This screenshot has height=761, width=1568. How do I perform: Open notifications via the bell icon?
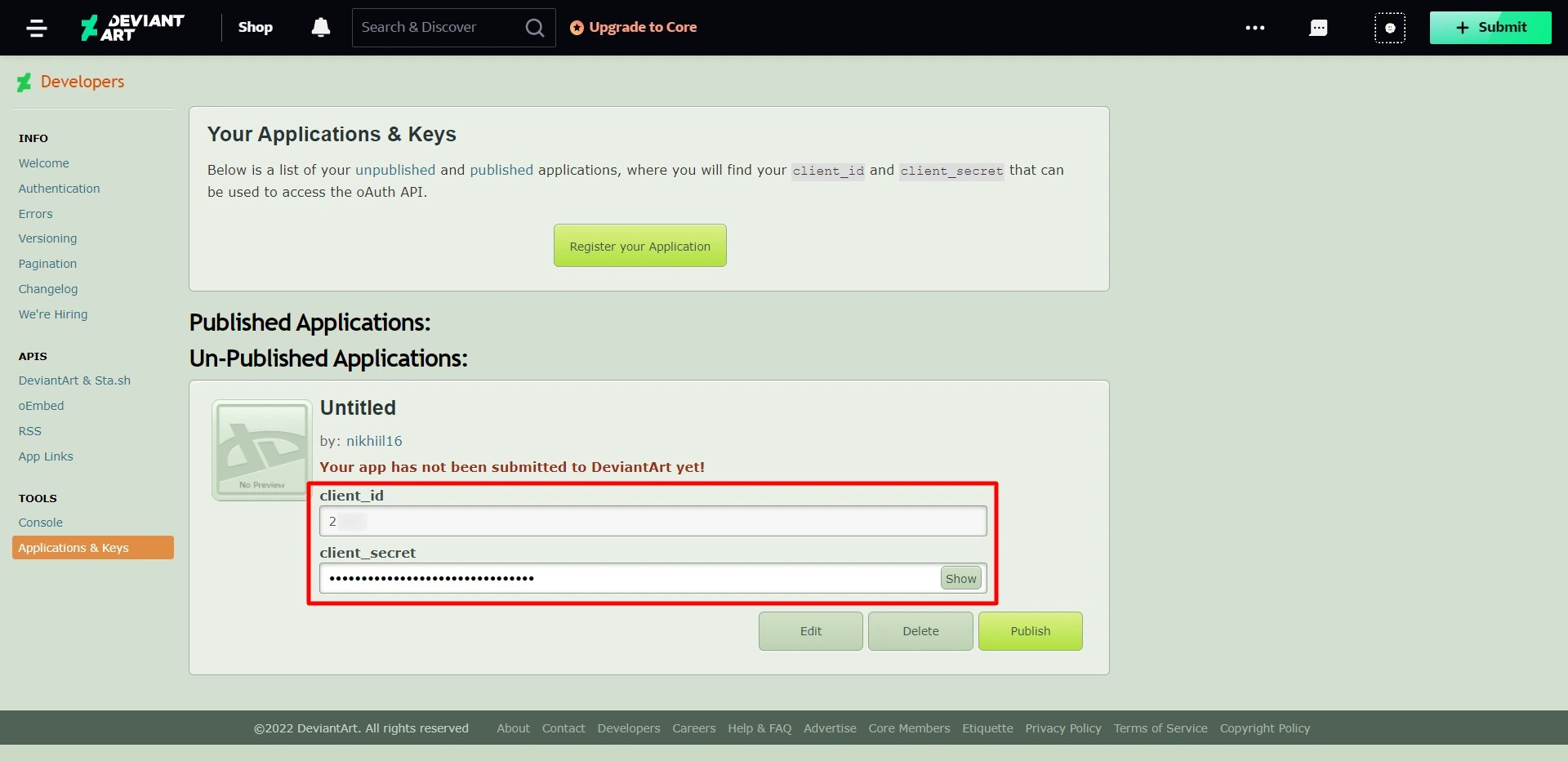(320, 27)
